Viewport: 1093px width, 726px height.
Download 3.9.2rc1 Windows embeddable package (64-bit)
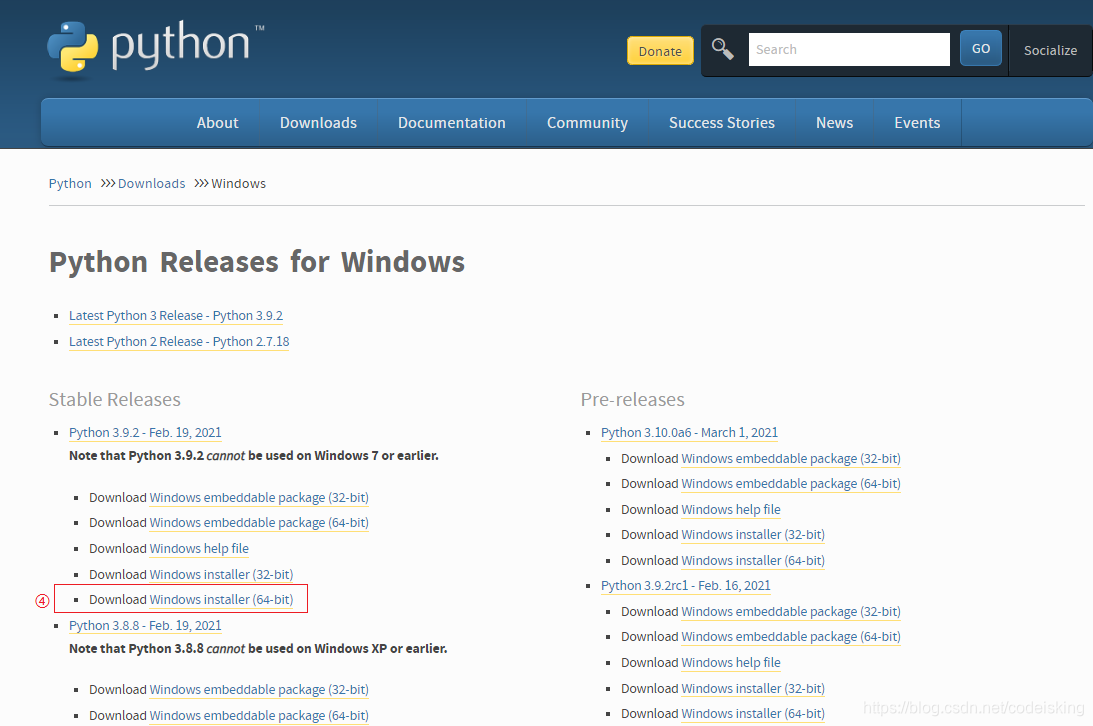(790, 636)
